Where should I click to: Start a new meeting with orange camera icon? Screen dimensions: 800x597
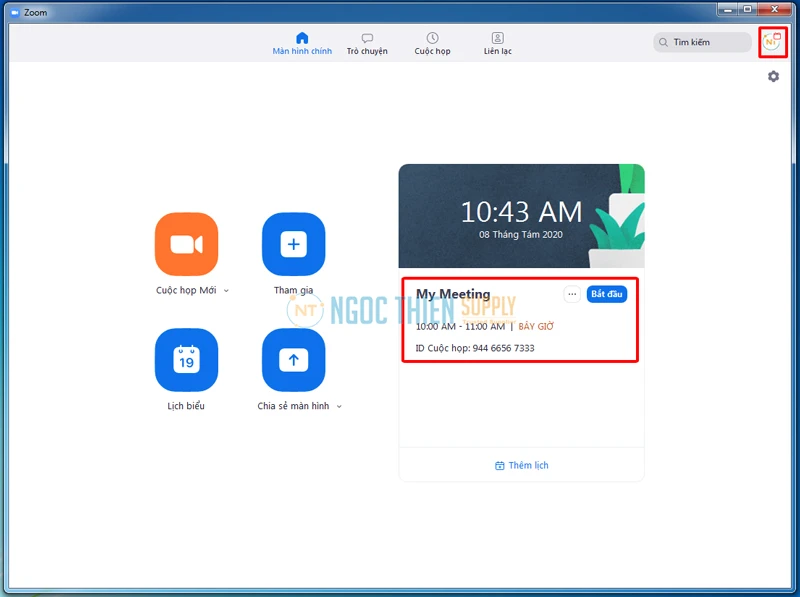tap(186, 244)
